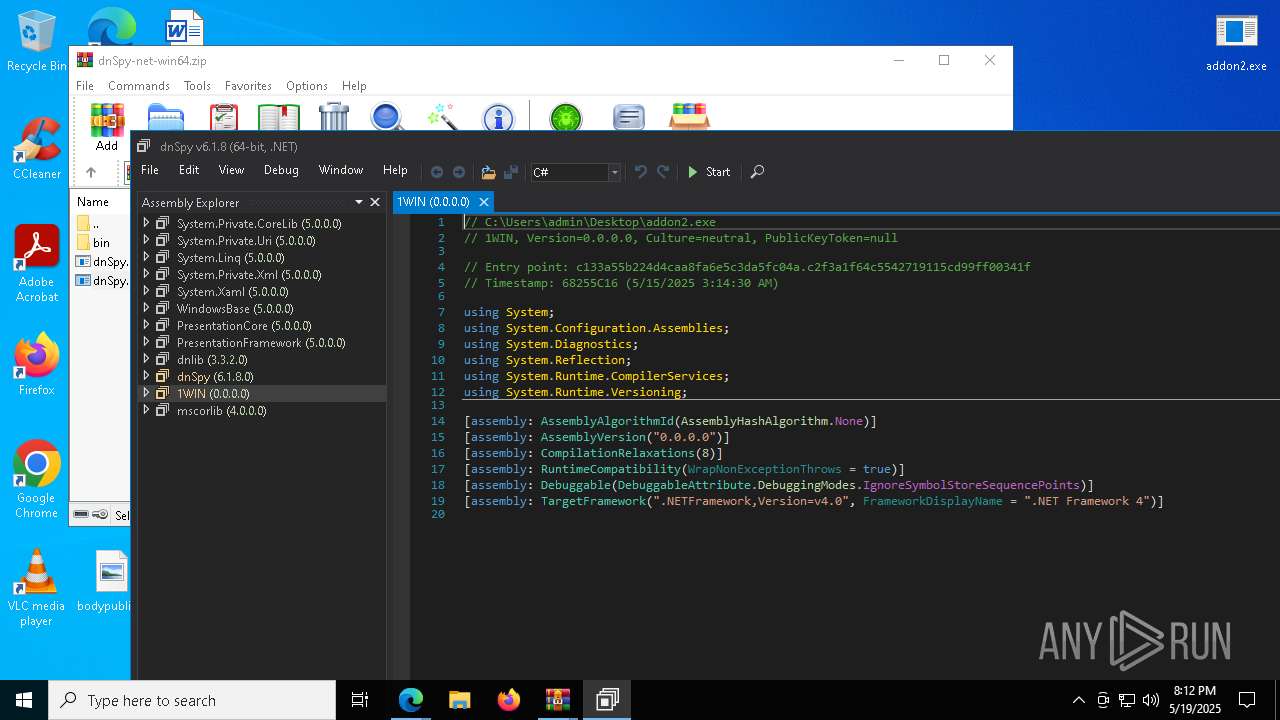Image resolution: width=1280 pixels, height=720 pixels.
Task: Click the WinRAR VirusScan bug icon
Action: pyautogui.click(x=566, y=117)
